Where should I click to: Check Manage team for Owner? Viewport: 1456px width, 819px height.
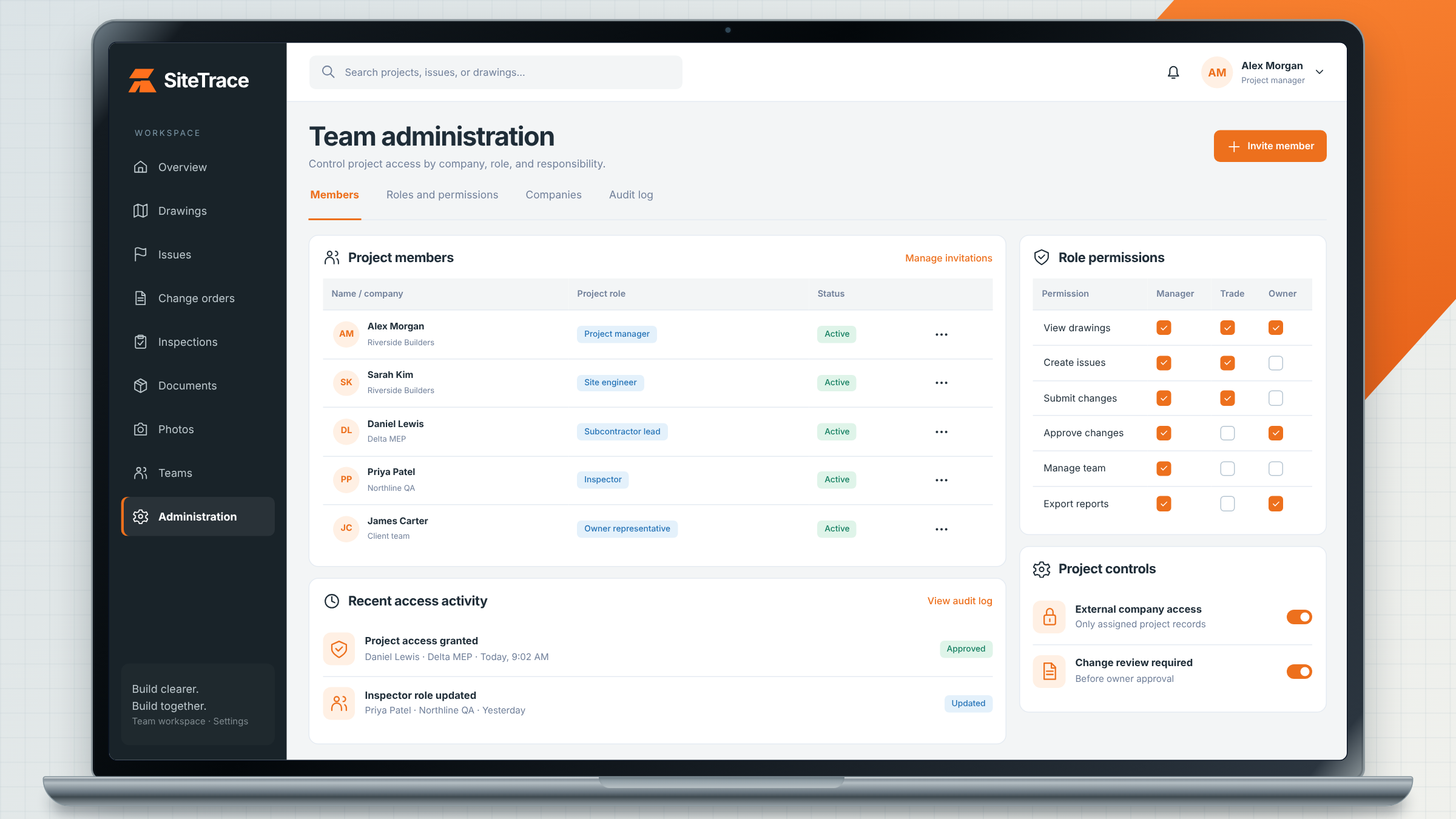[1276, 468]
